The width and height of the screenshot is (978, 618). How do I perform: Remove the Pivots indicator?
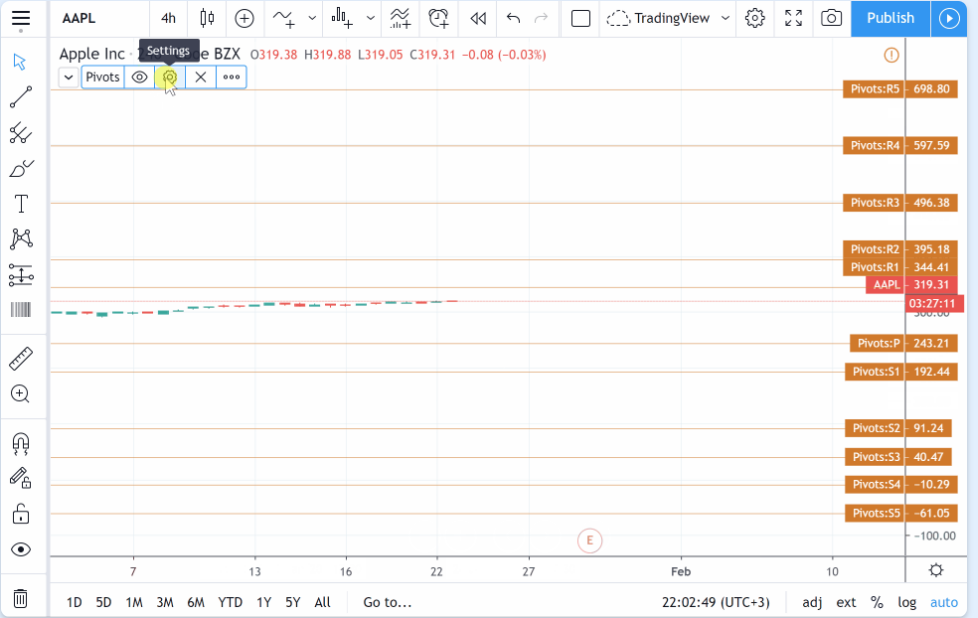(200, 77)
